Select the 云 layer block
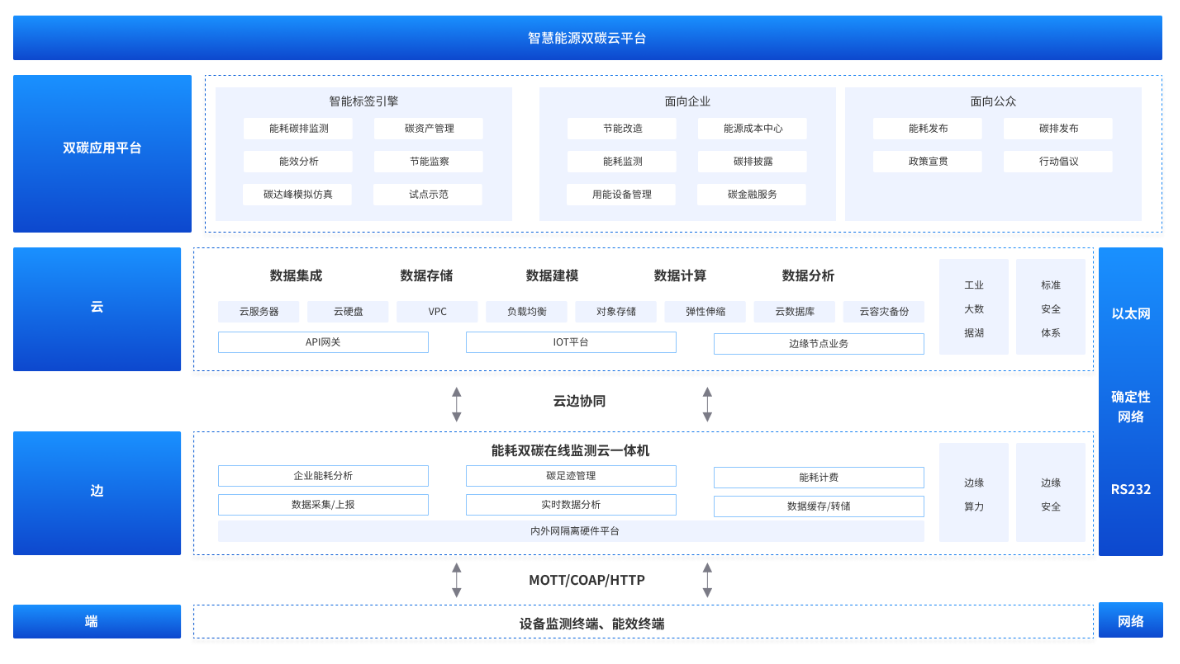Image resolution: width=1180 pixels, height=664 pixels. 97,309
